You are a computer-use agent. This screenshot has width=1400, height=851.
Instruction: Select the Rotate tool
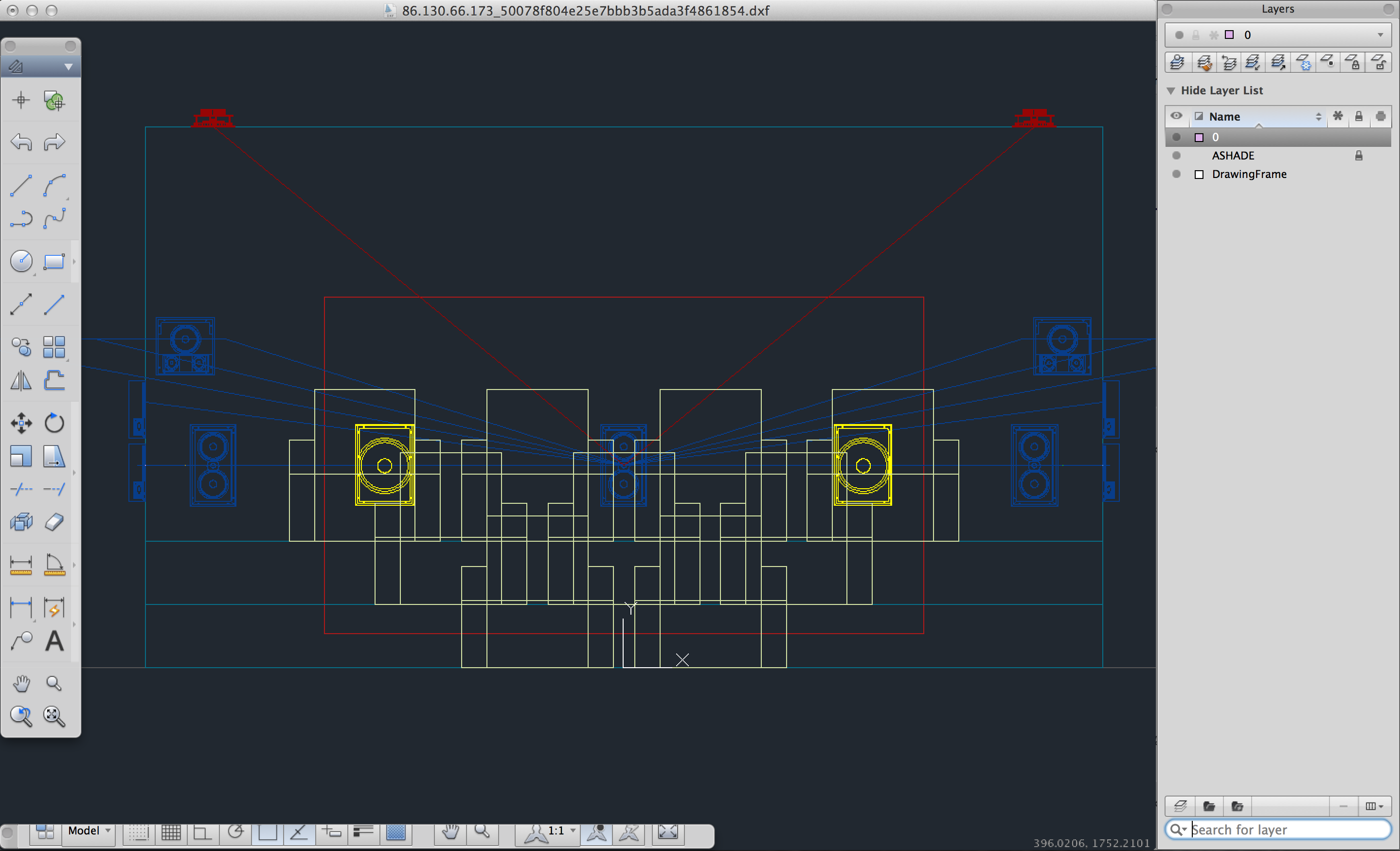coord(54,423)
